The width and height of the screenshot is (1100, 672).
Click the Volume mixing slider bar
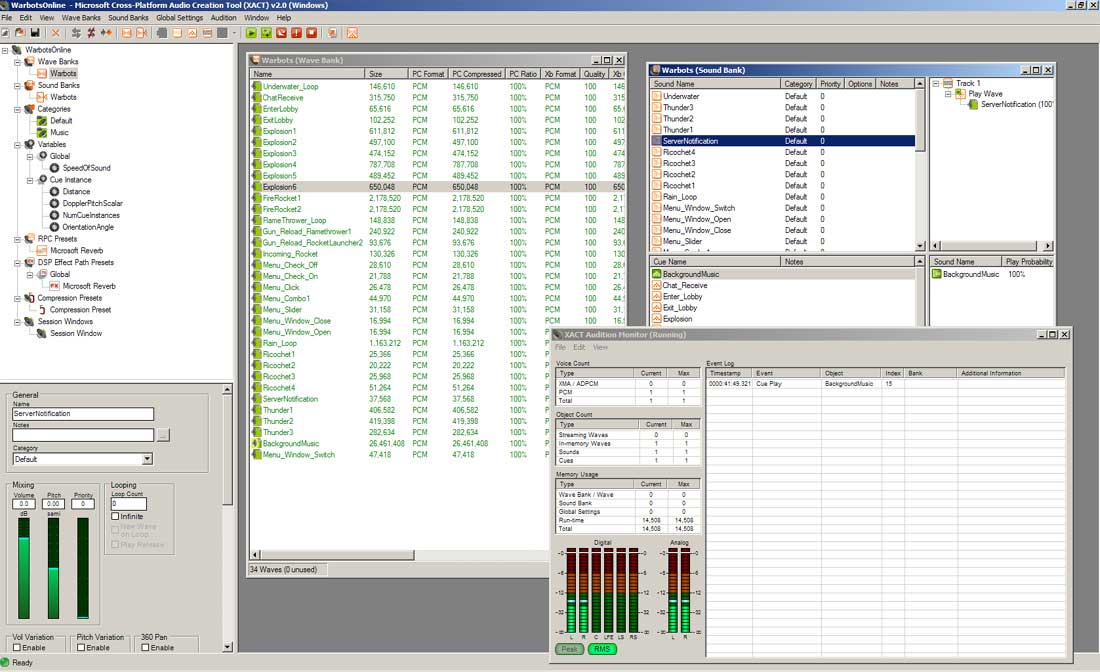click(x=24, y=568)
